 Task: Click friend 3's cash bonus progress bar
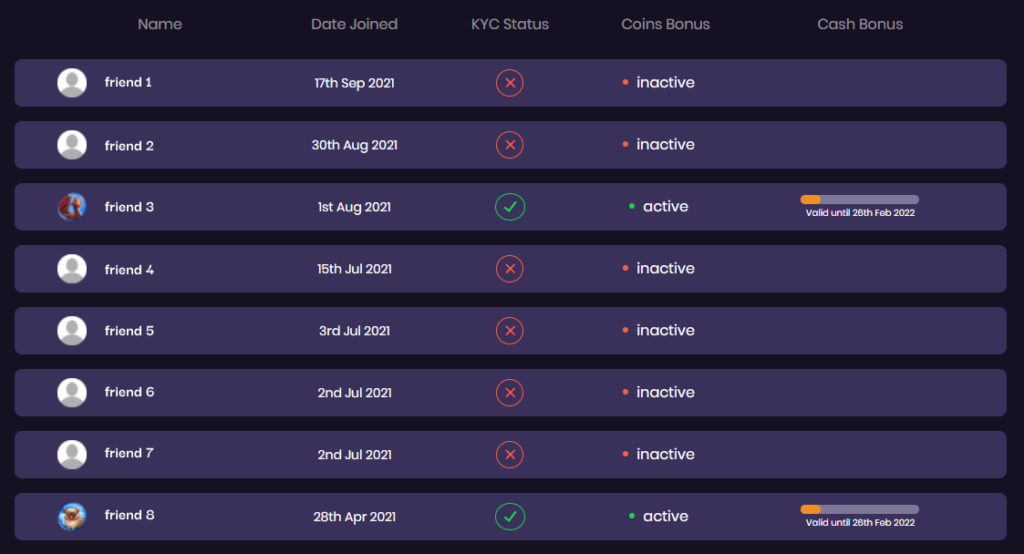[x=859, y=199]
